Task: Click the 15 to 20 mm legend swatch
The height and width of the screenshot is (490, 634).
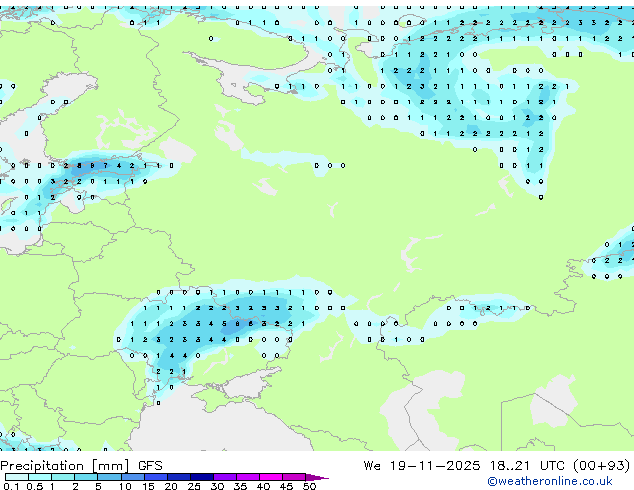Action: pos(156,477)
